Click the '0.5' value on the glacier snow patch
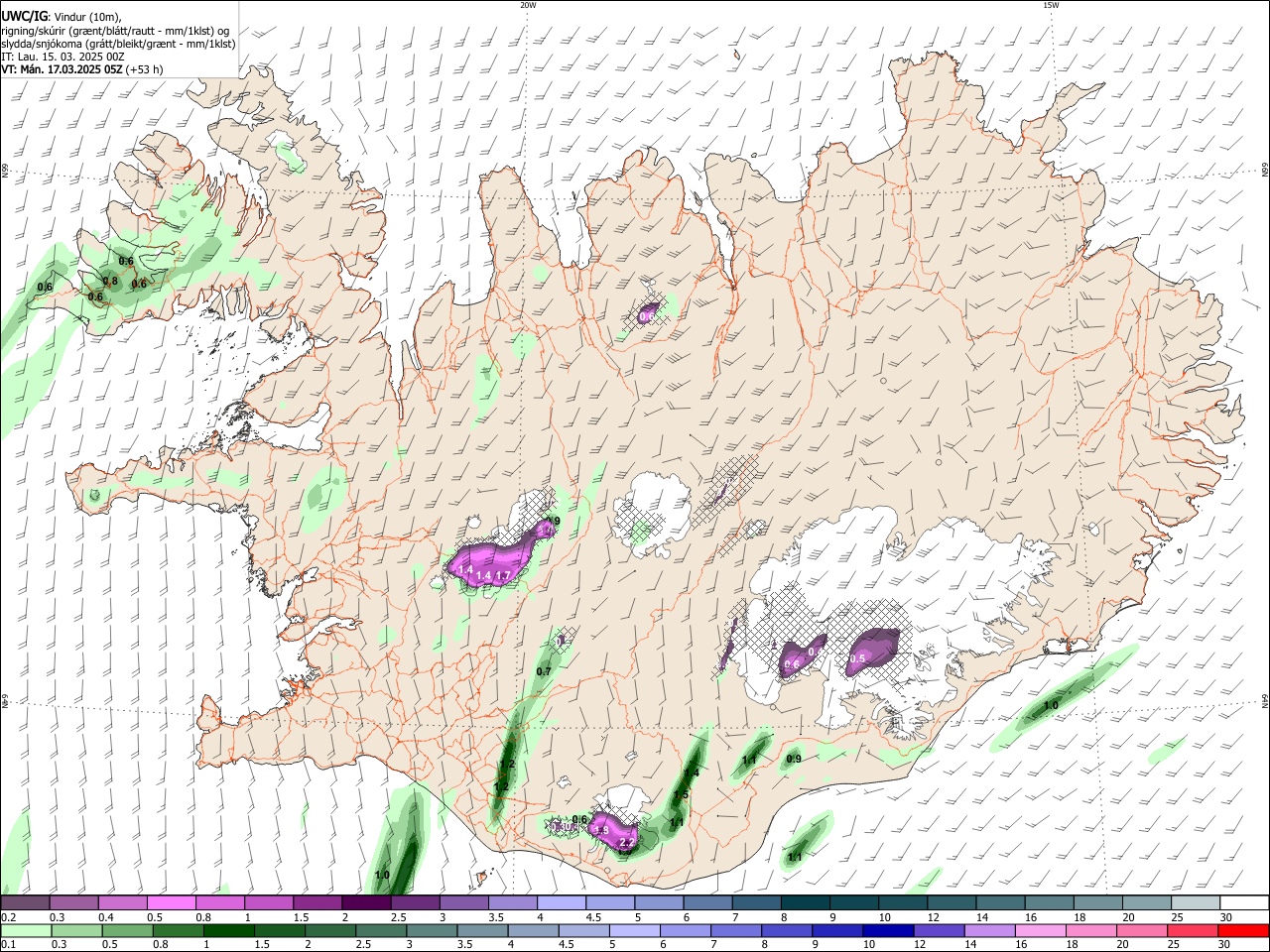Viewport: 1270px width, 952px height. coord(858,659)
